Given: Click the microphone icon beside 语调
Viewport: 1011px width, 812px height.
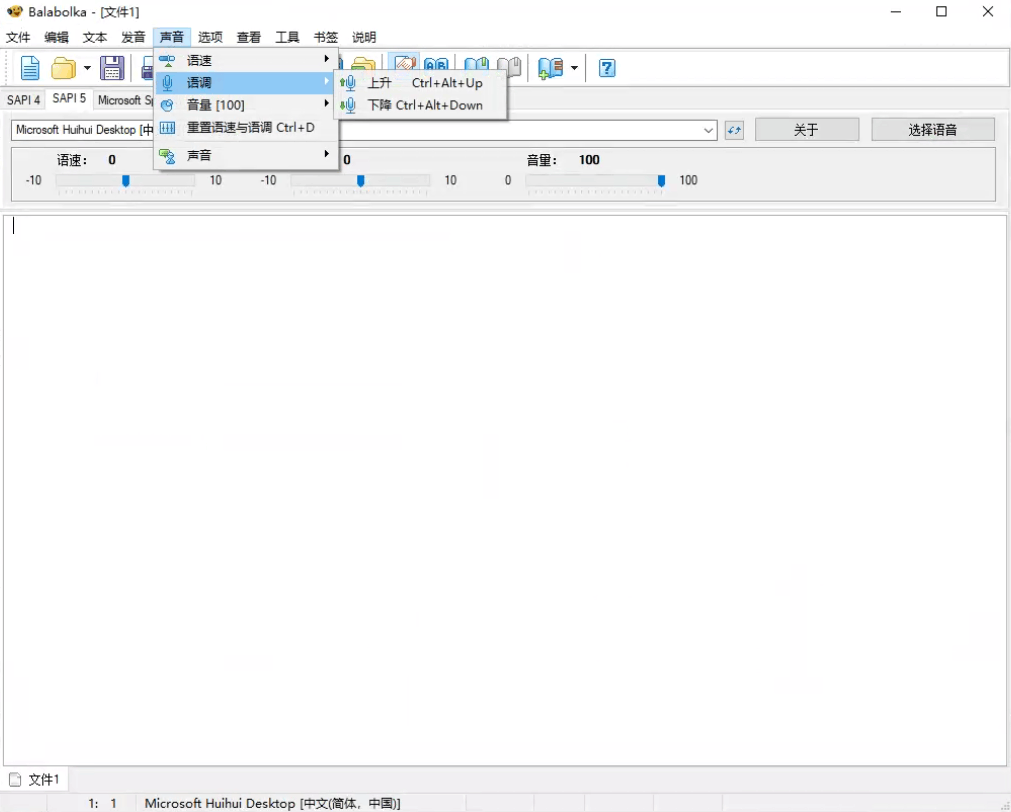Looking at the screenshot, I should click(x=167, y=83).
